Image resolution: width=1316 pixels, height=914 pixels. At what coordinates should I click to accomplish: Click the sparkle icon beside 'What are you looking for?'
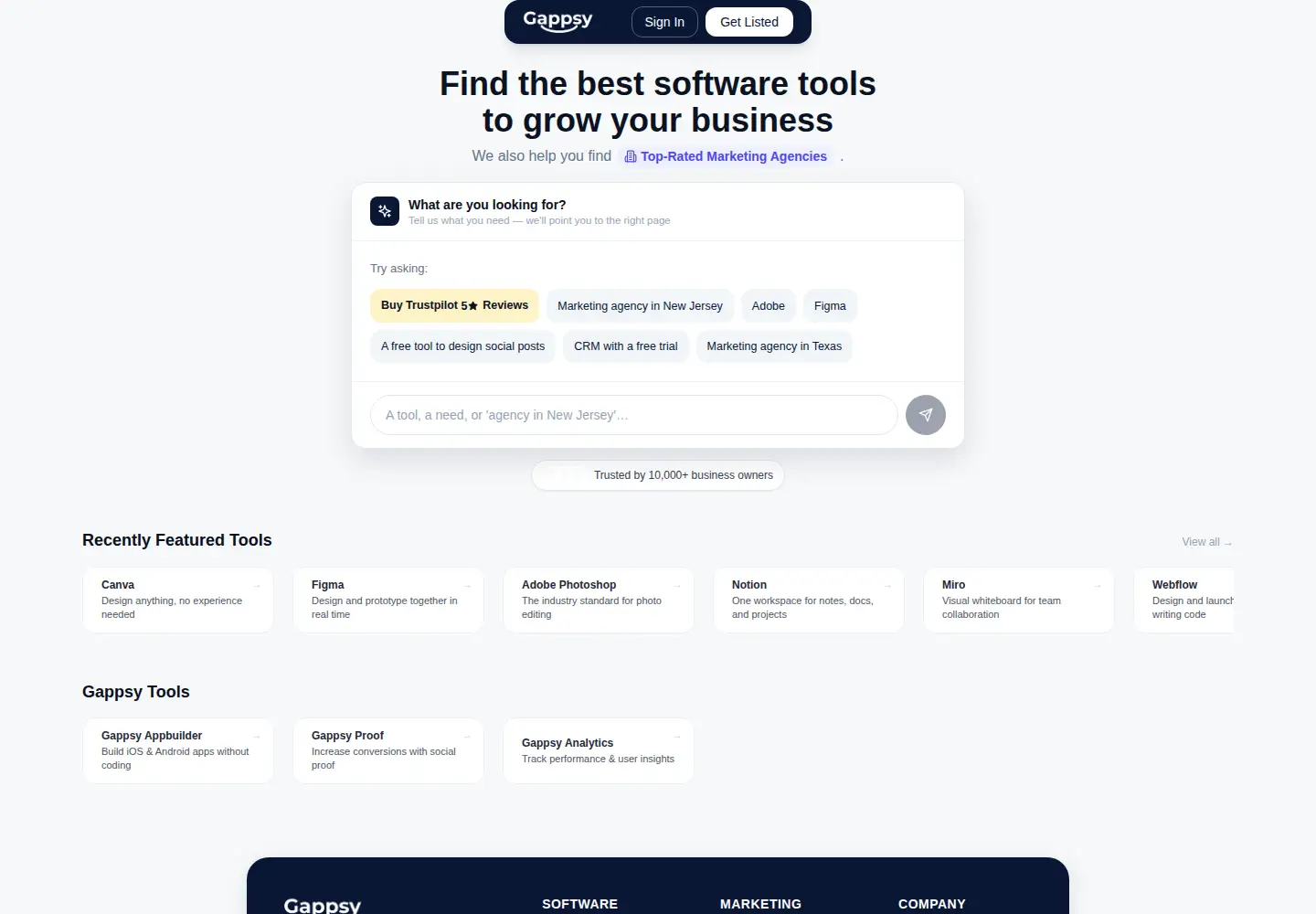pyautogui.click(x=385, y=211)
